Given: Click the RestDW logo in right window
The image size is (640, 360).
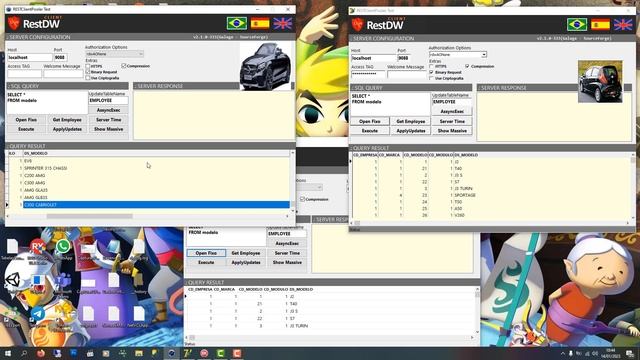Looking at the screenshot, I should (378, 24).
